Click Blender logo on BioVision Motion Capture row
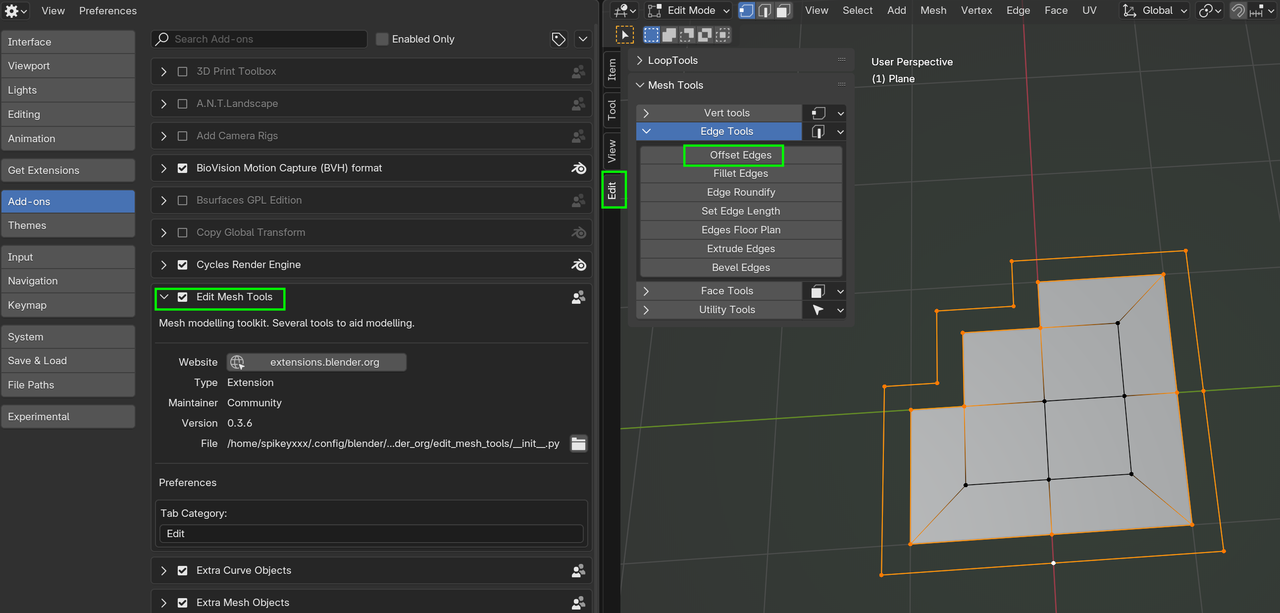This screenshot has height=613, width=1280. pyautogui.click(x=578, y=168)
